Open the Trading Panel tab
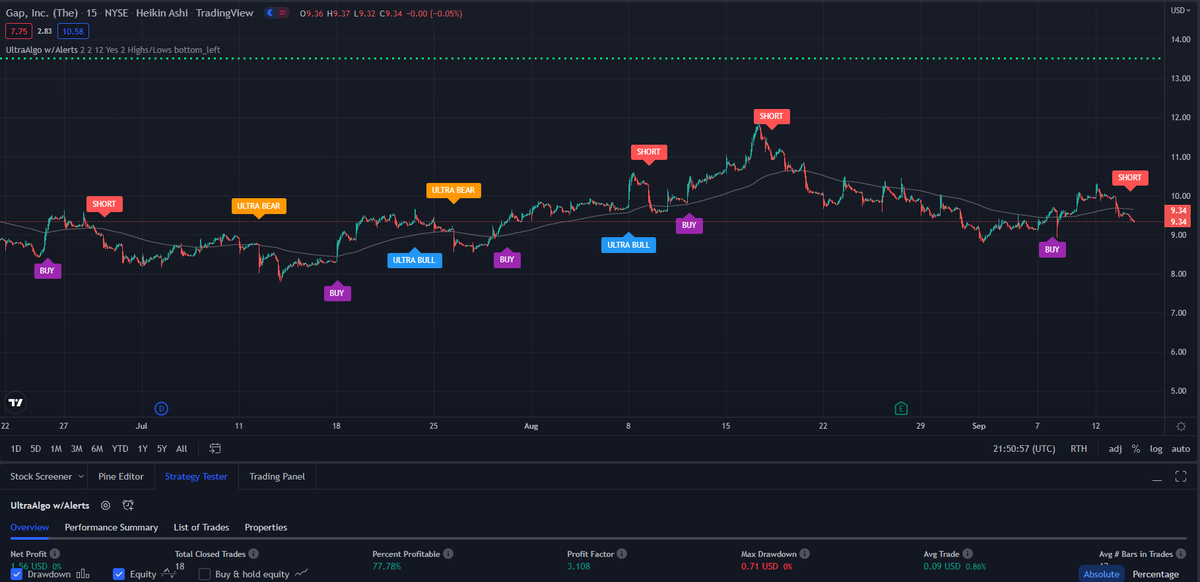Viewport: 1200px width, 582px height. pyautogui.click(x=277, y=476)
